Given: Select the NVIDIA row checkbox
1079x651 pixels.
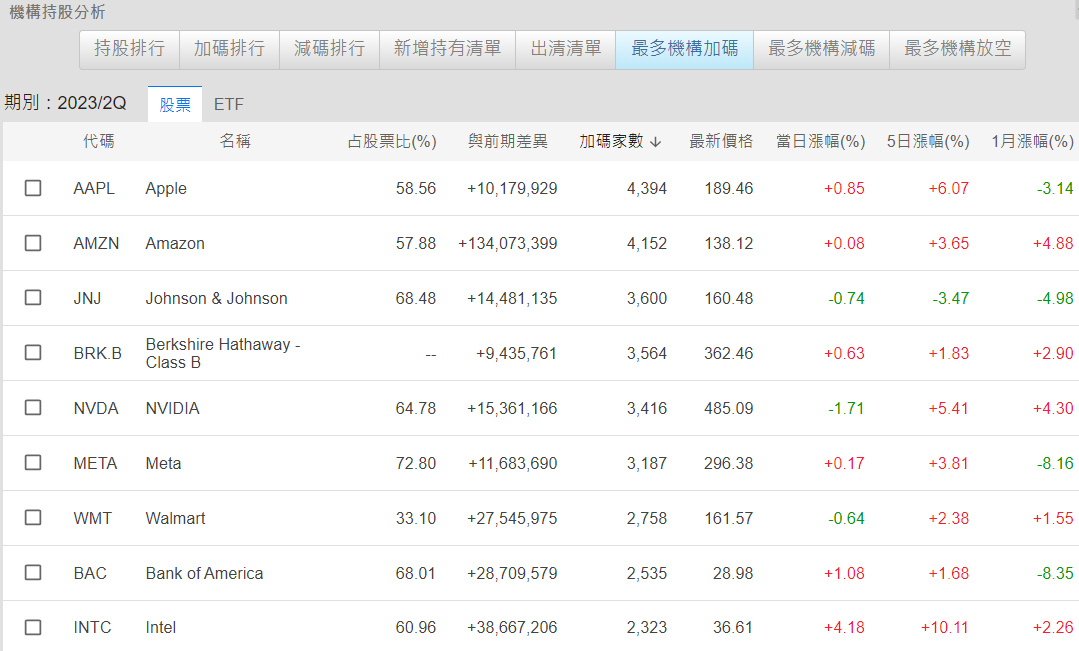Looking at the screenshot, I should 33,408.
